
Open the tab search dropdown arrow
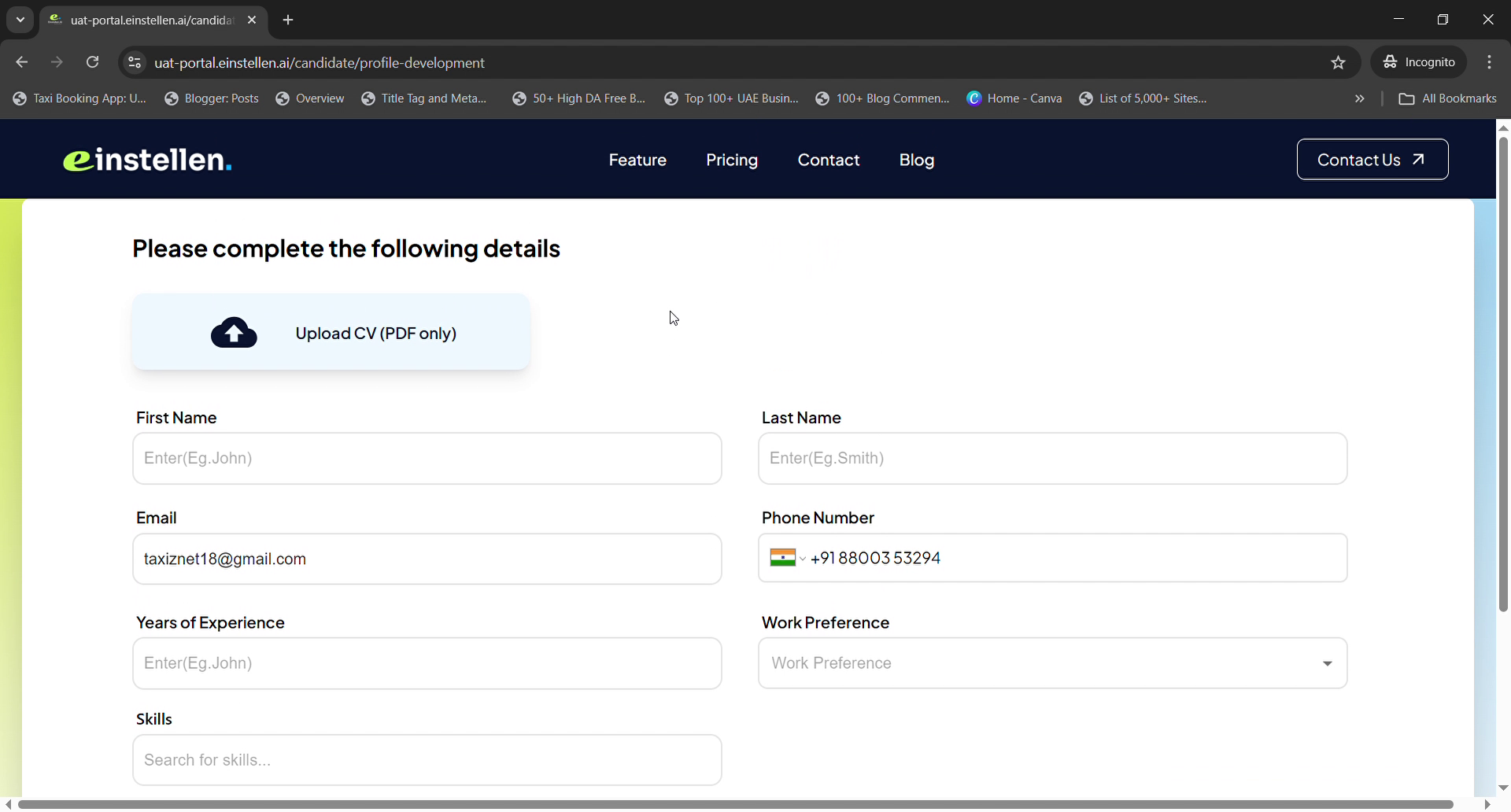pyautogui.click(x=20, y=20)
